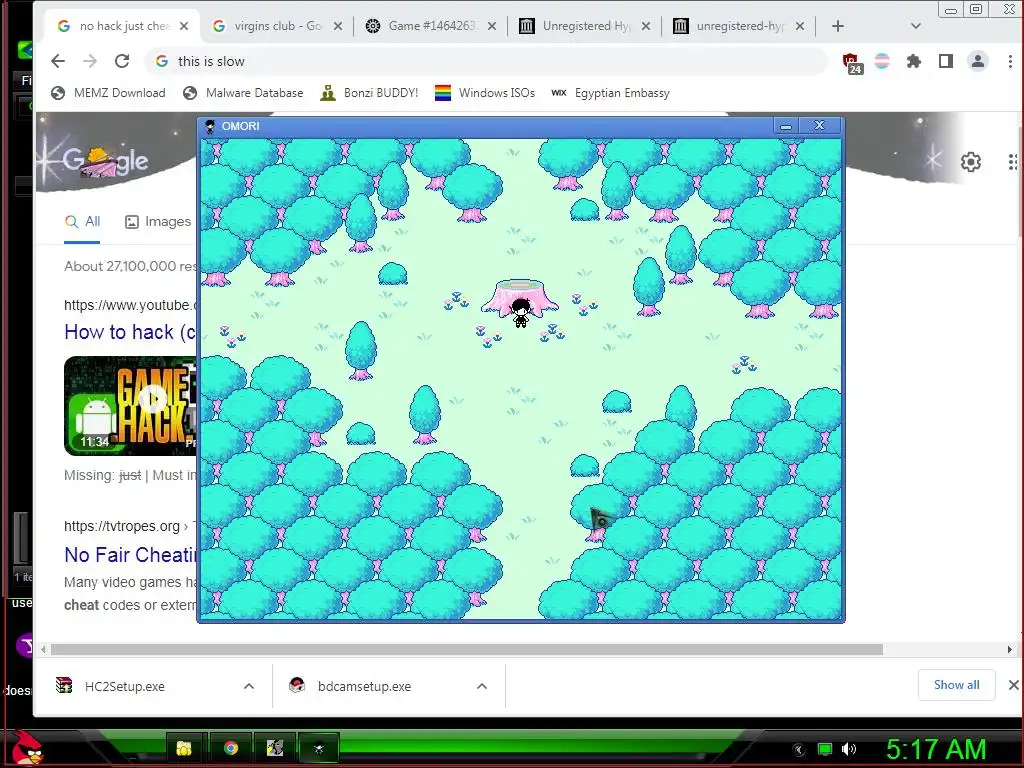The height and width of the screenshot is (768, 1024).
Task: Reload the current page
Action: pyautogui.click(x=122, y=61)
